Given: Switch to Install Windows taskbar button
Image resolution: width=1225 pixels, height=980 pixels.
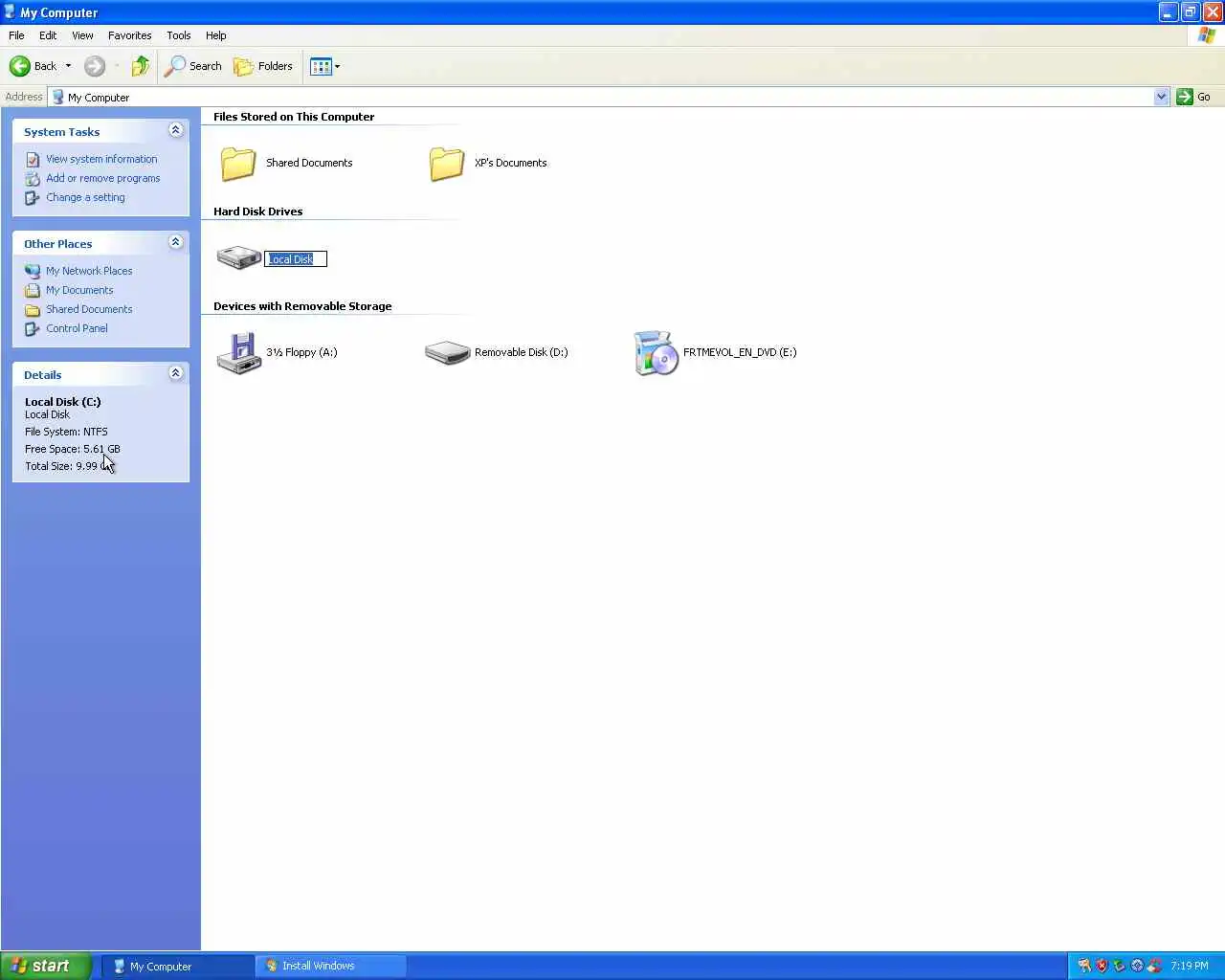Looking at the screenshot, I should [331, 966].
